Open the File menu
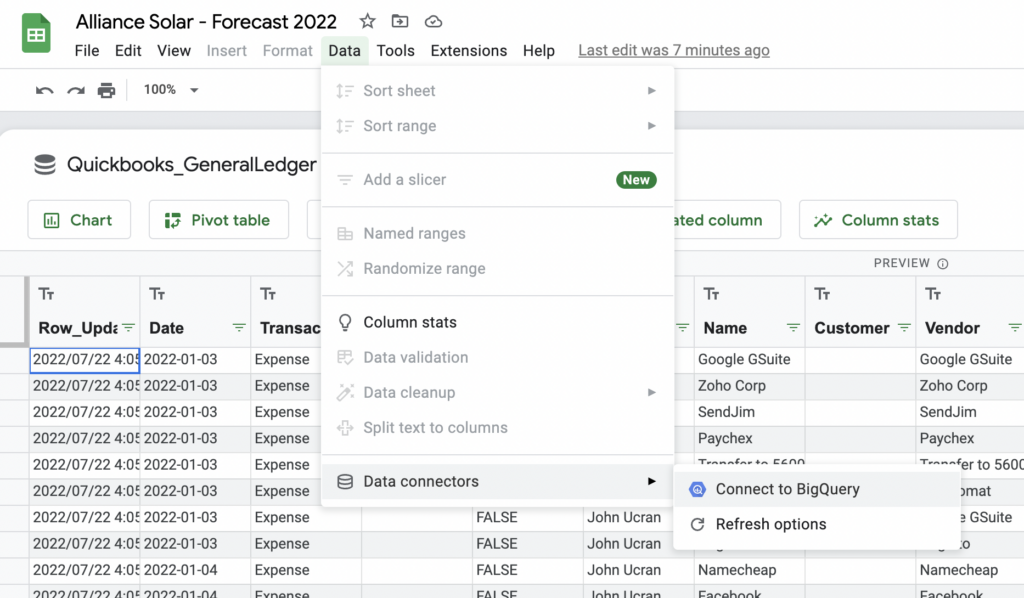The height and width of the screenshot is (598, 1024). [x=87, y=51]
